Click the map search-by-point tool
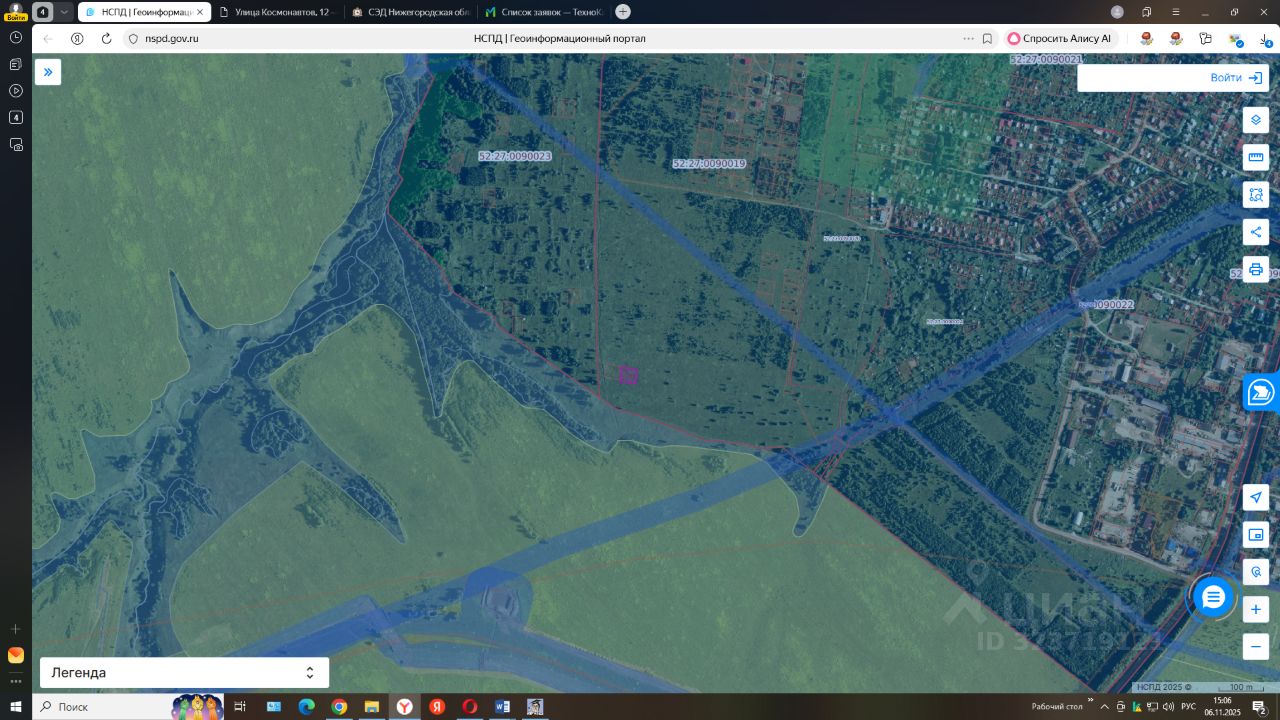The image size is (1280, 720). pos(1256,572)
